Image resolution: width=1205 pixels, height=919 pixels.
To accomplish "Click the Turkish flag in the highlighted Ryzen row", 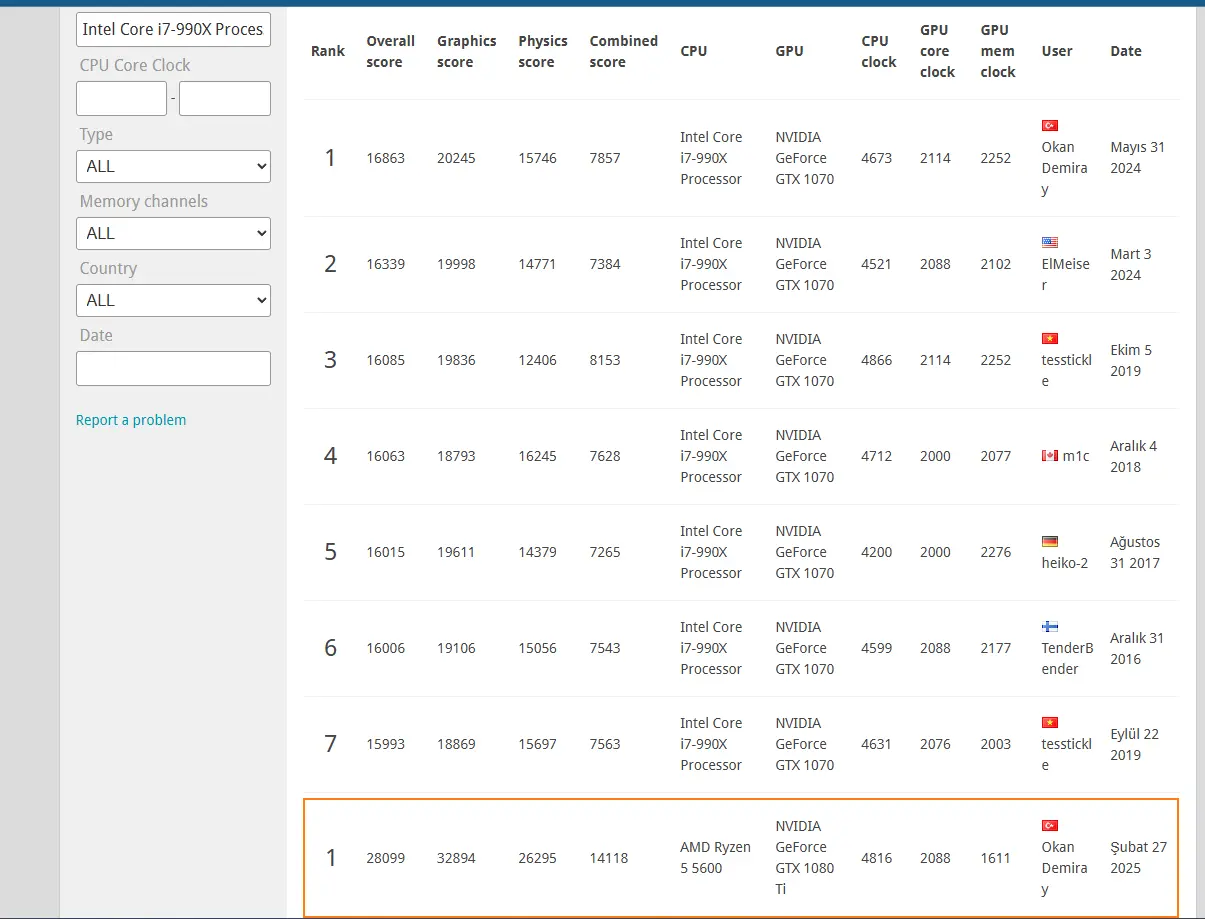I will coord(1049,826).
